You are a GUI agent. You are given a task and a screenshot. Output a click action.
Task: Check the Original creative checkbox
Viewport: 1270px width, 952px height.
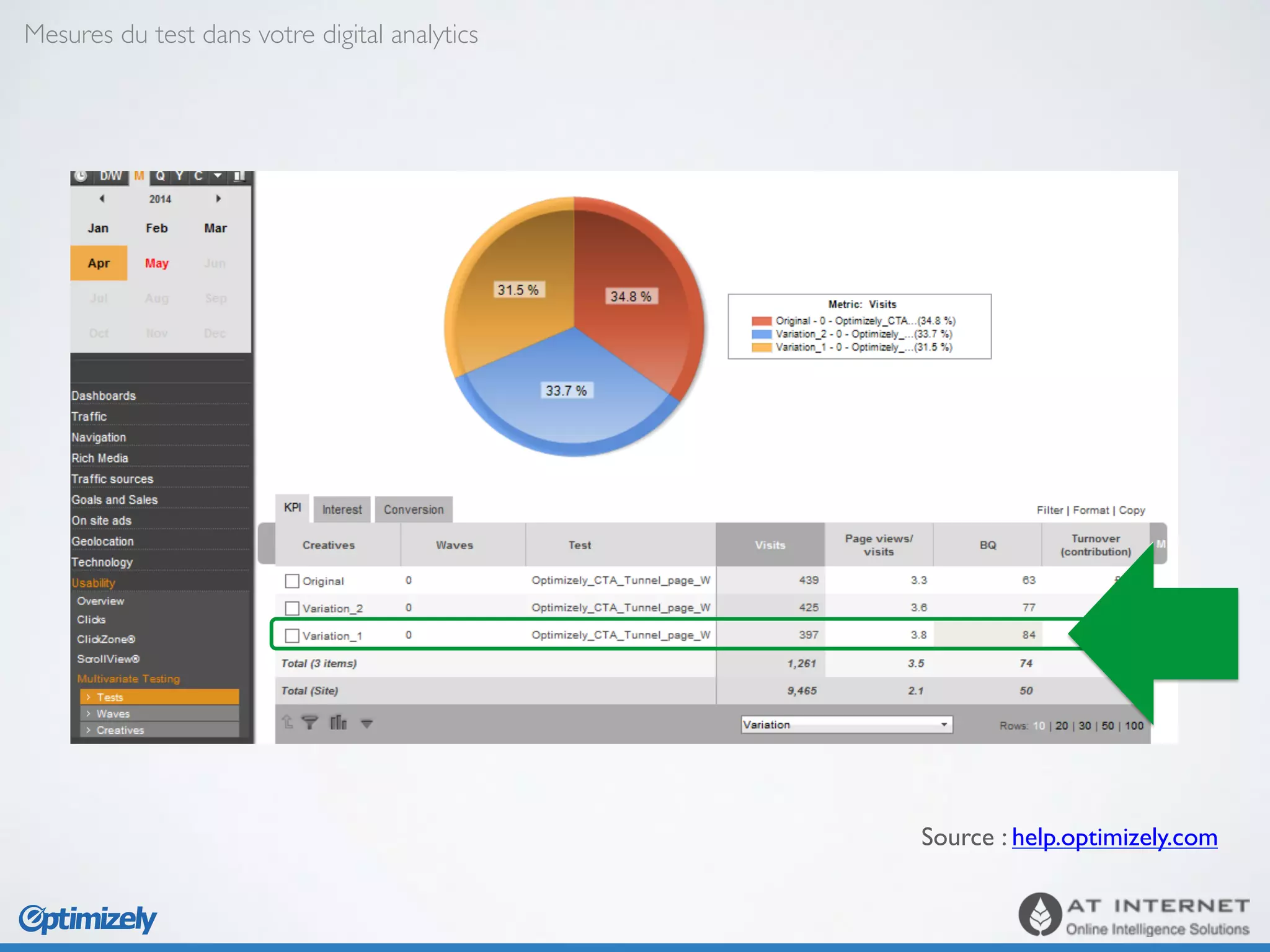coord(292,581)
